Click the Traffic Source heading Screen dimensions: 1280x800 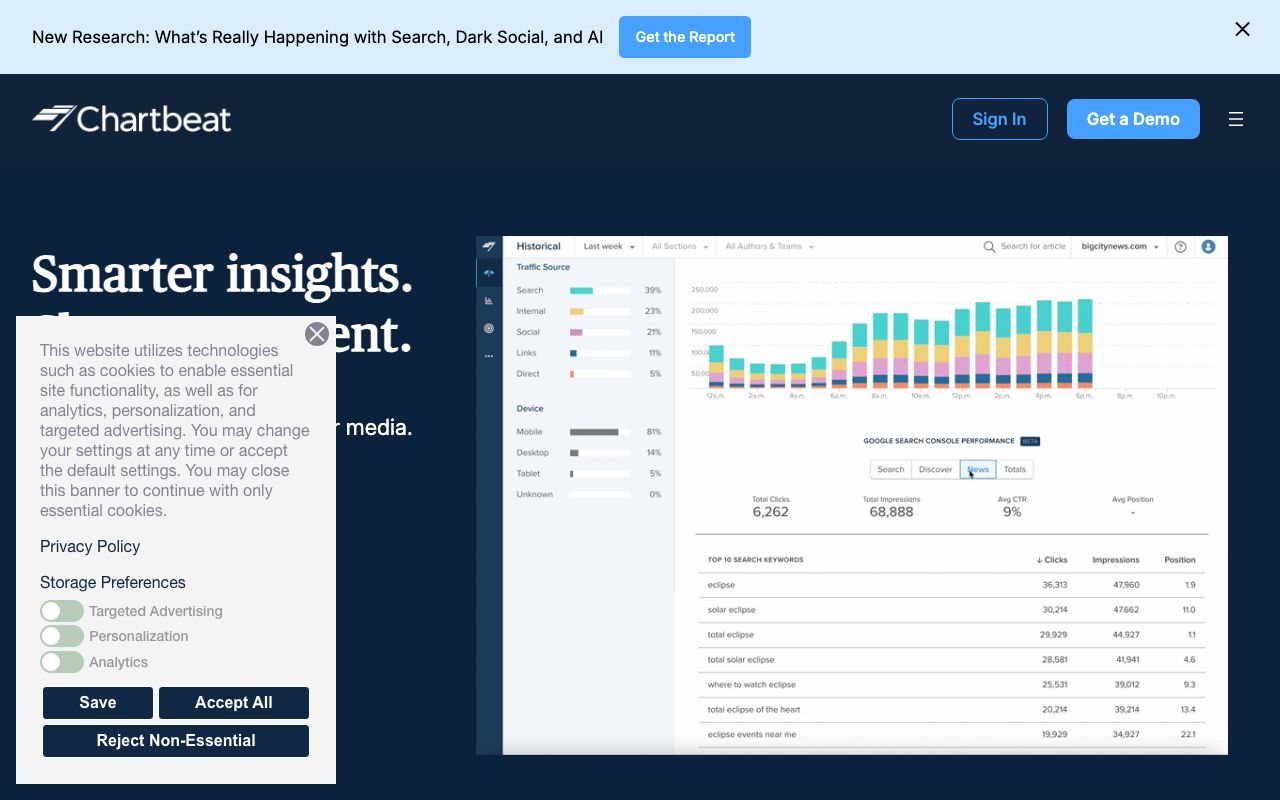click(x=543, y=268)
